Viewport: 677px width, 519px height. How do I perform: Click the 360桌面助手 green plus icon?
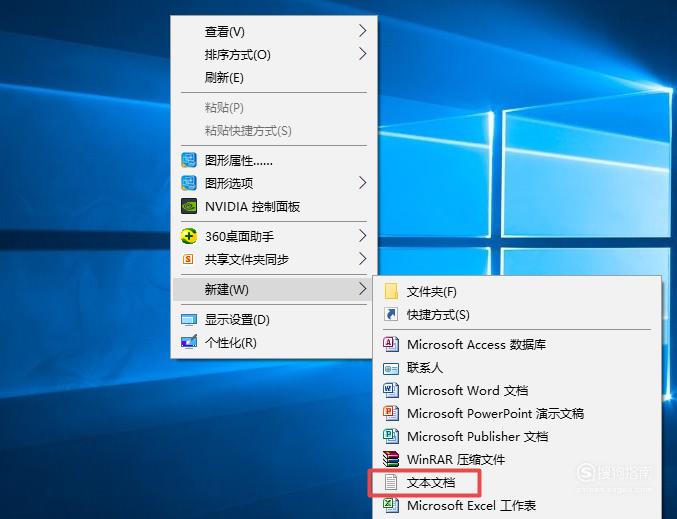point(189,236)
